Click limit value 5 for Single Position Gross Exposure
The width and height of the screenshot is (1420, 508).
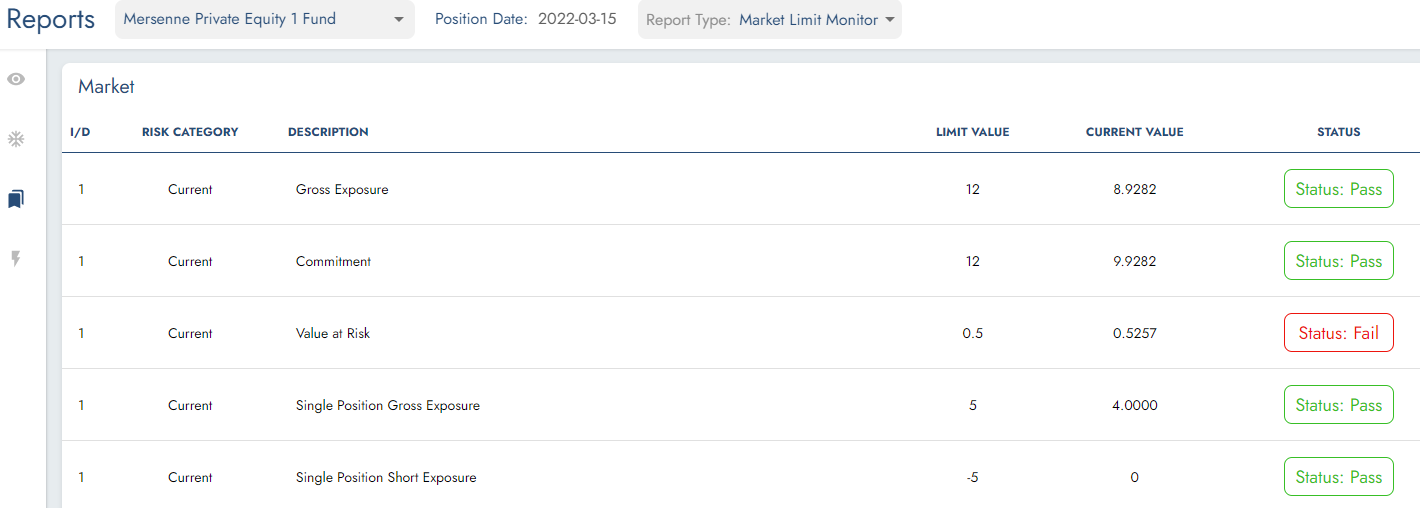click(973, 405)
